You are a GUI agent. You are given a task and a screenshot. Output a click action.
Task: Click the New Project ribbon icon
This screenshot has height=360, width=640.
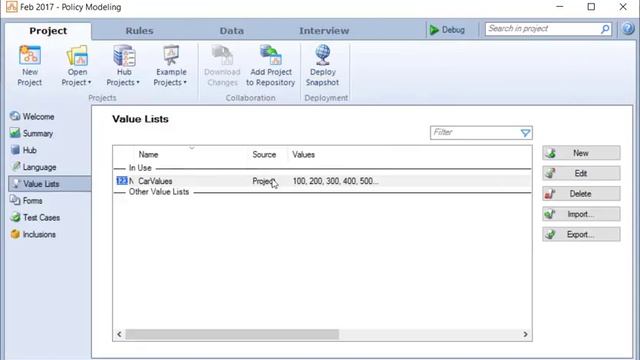[x=30, y=65]
